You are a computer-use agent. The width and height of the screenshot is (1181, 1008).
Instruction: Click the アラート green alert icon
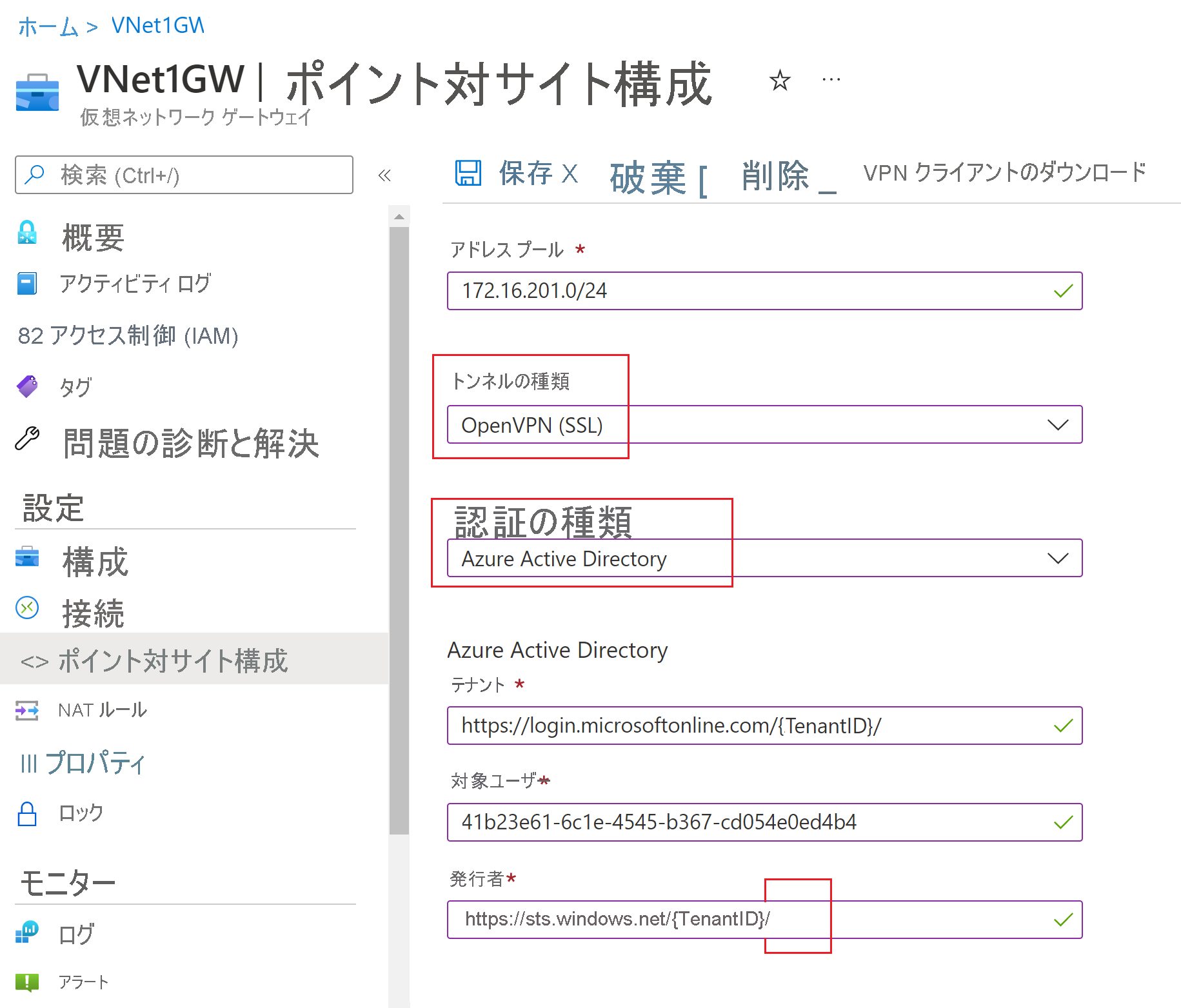click(27, 982)
